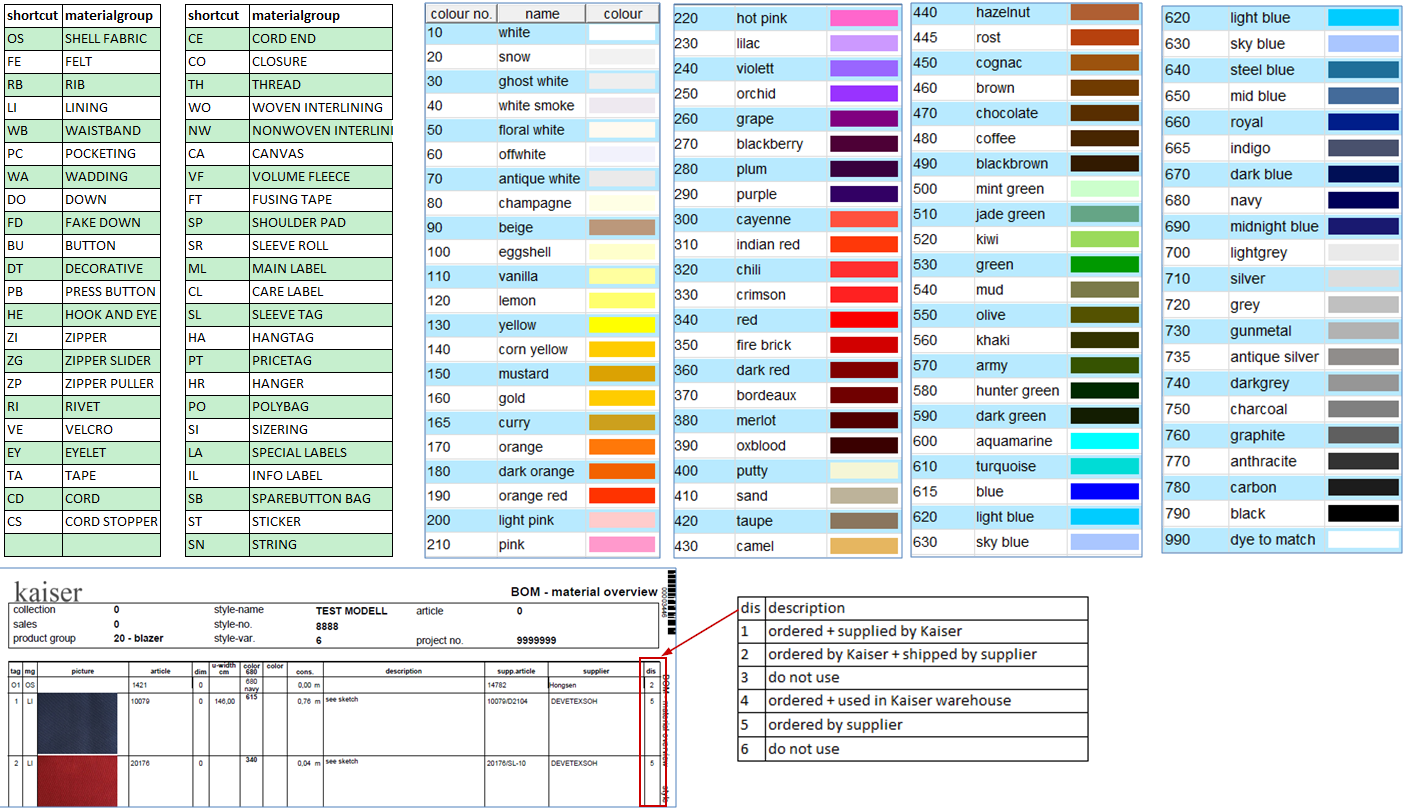Click the dye to match swatch
Viewport: 1406px width, 809px height.
click(x=1362, y=539)
